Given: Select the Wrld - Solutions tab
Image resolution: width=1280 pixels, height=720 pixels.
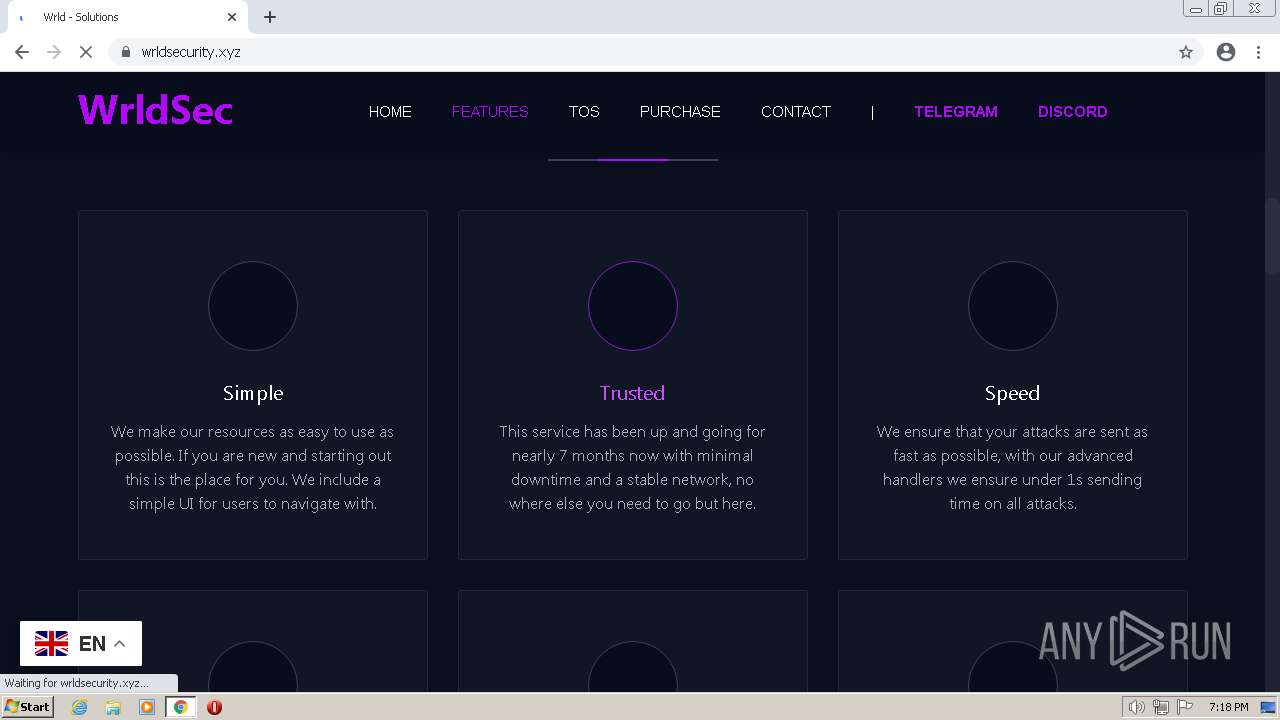Looking at the screenshot, I should (126, 17).
